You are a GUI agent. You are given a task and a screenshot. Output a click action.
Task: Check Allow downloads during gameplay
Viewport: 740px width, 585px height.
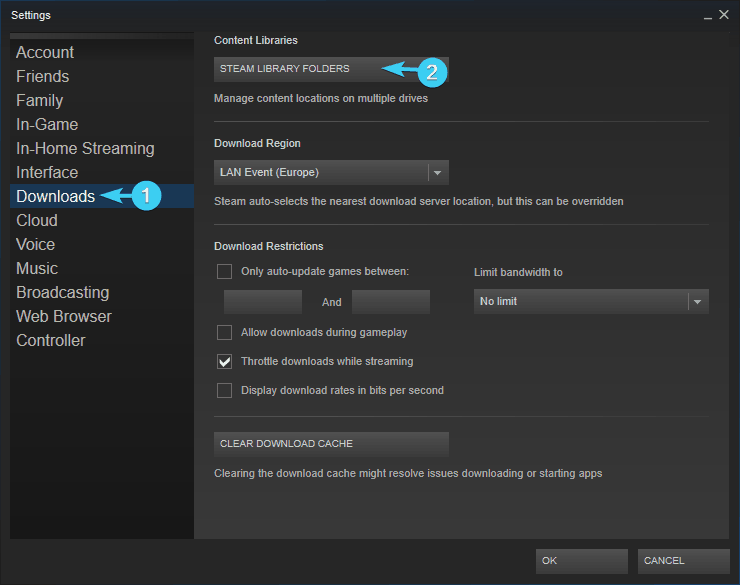coord(225,333)
